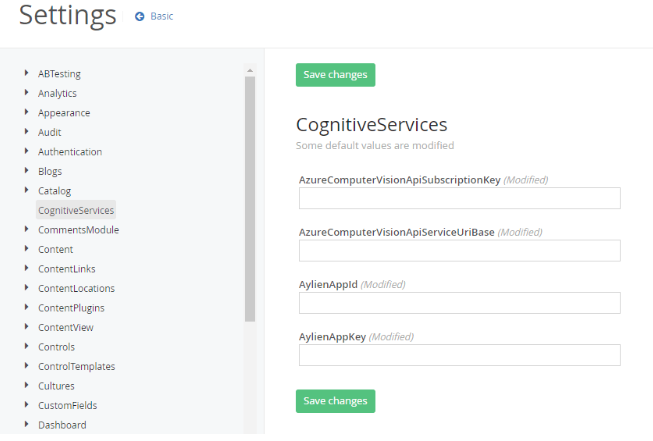Select Catalog in the settings tree

click(55, 191)
